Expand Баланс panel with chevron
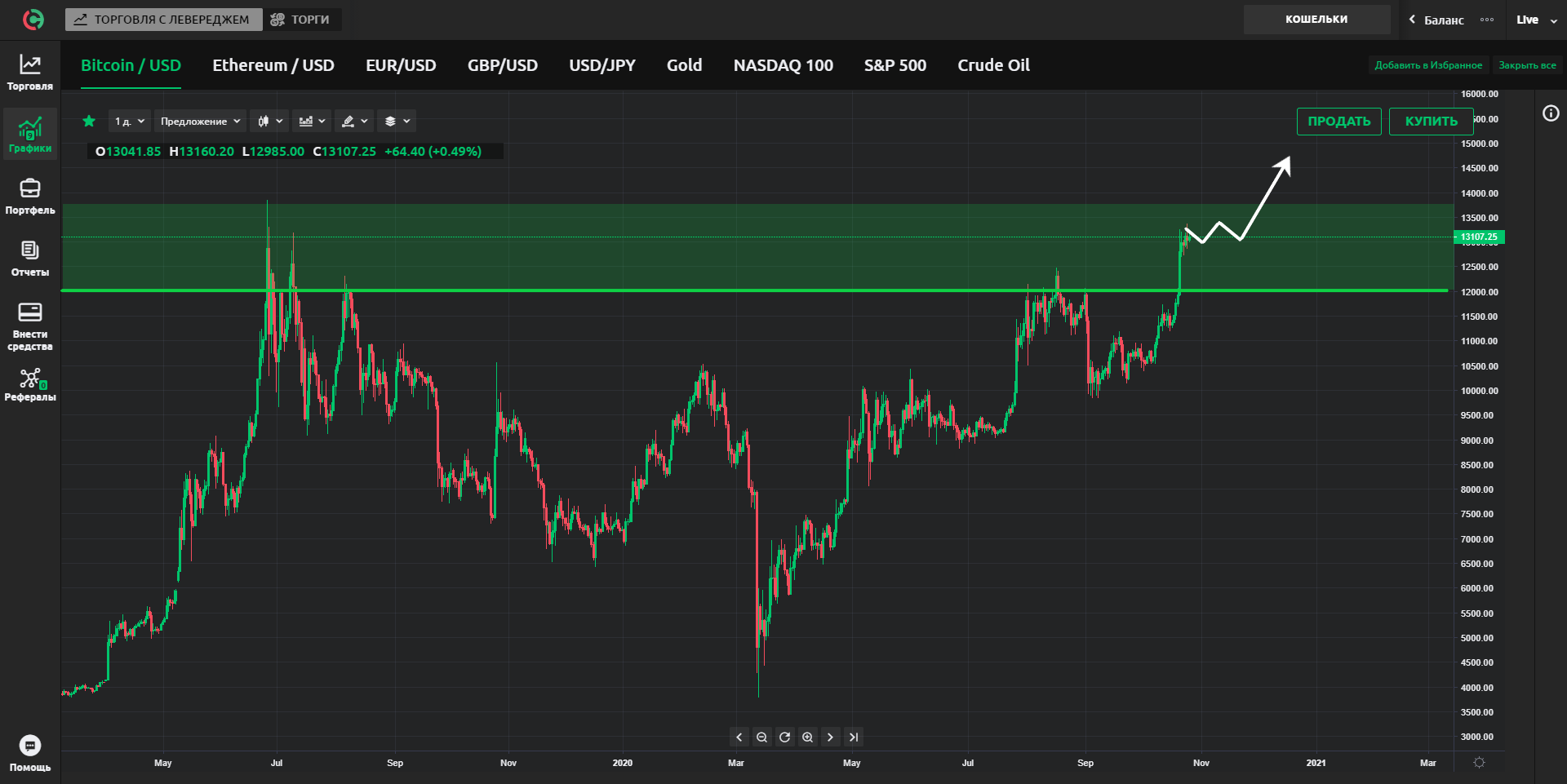 (x=1412, y=20)
